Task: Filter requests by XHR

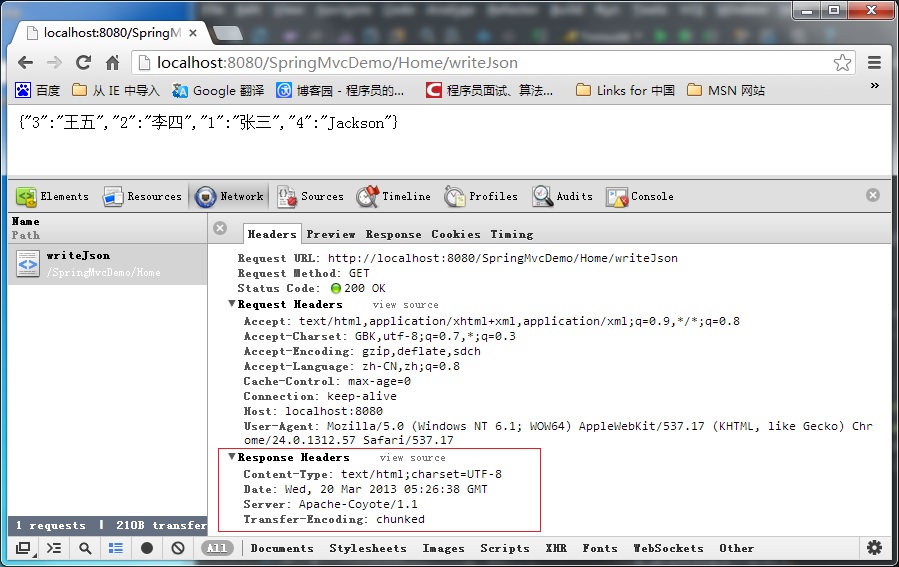Action: 556,548
